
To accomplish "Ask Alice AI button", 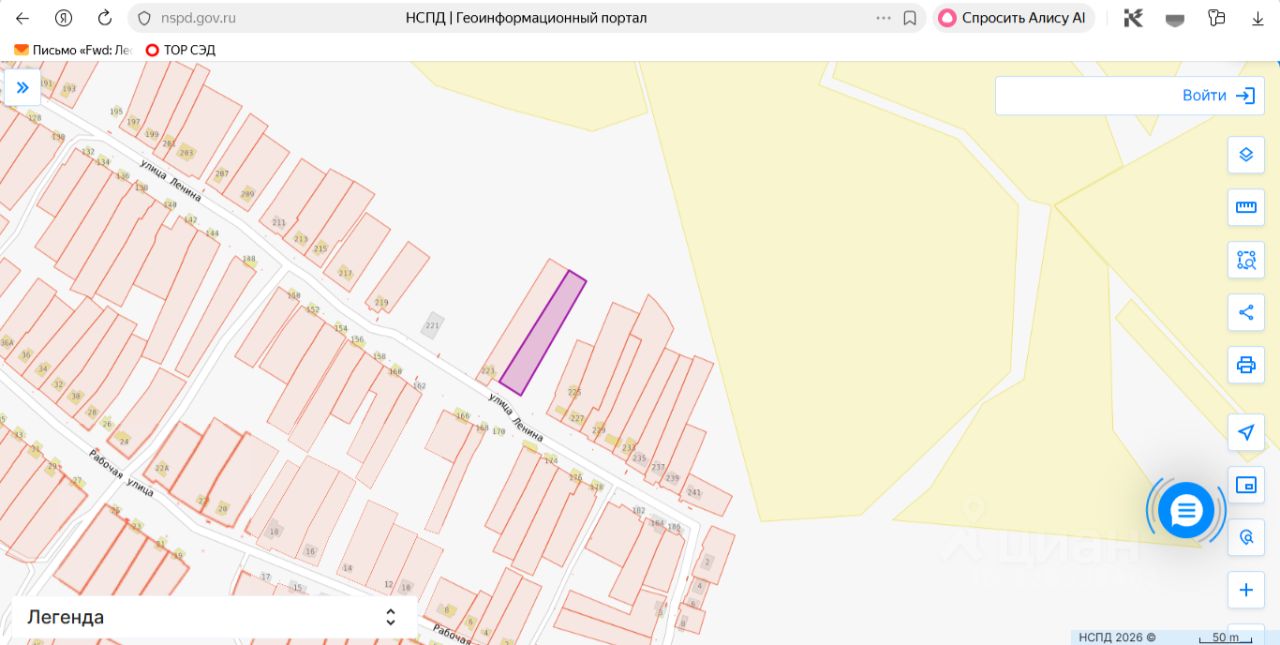I will [1013, 18].
